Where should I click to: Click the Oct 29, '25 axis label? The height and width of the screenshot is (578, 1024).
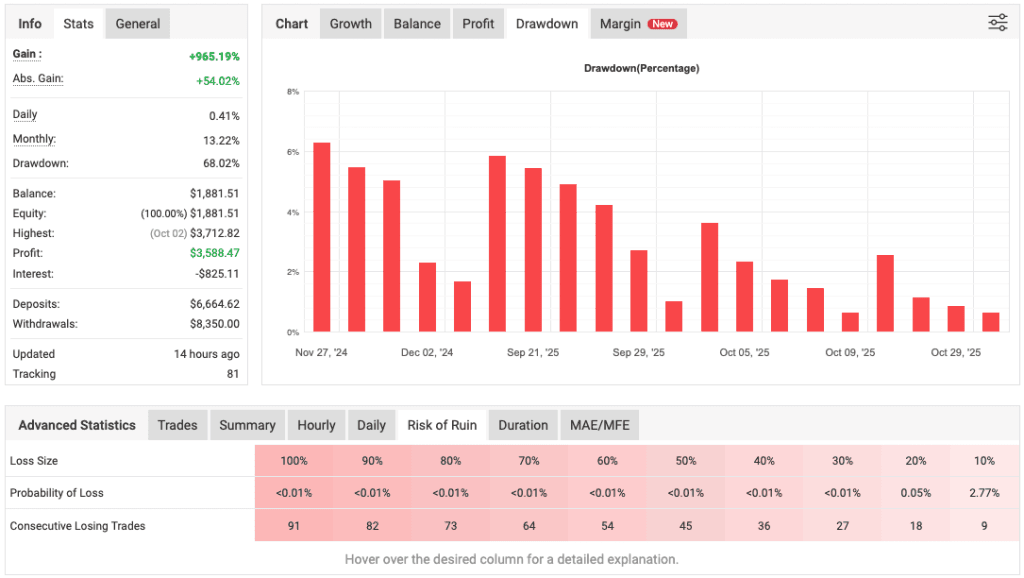point(955,353)
